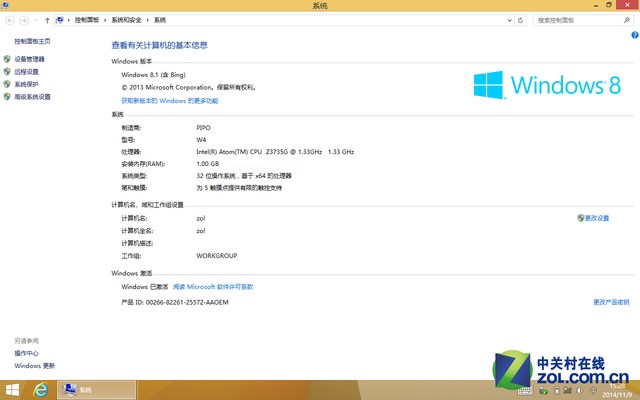Launch Internet Explorer from the taskbar
Viewport: 640px width, 400px height.
(x=40, y=390)
